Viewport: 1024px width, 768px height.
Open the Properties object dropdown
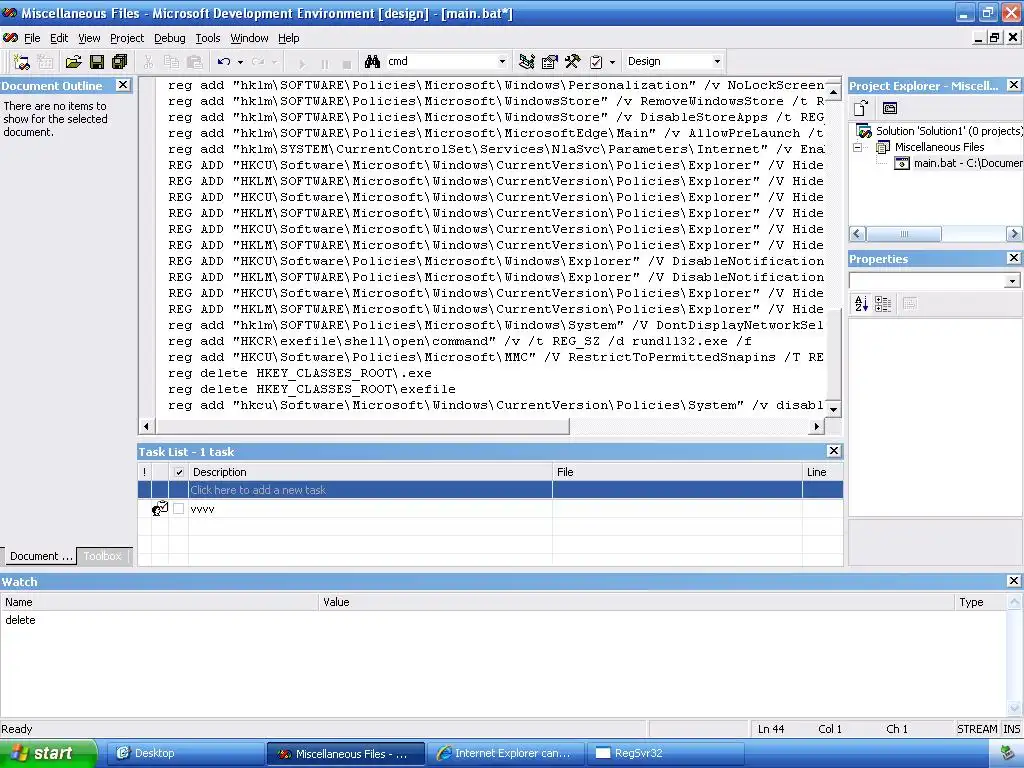coord(1012,281)
